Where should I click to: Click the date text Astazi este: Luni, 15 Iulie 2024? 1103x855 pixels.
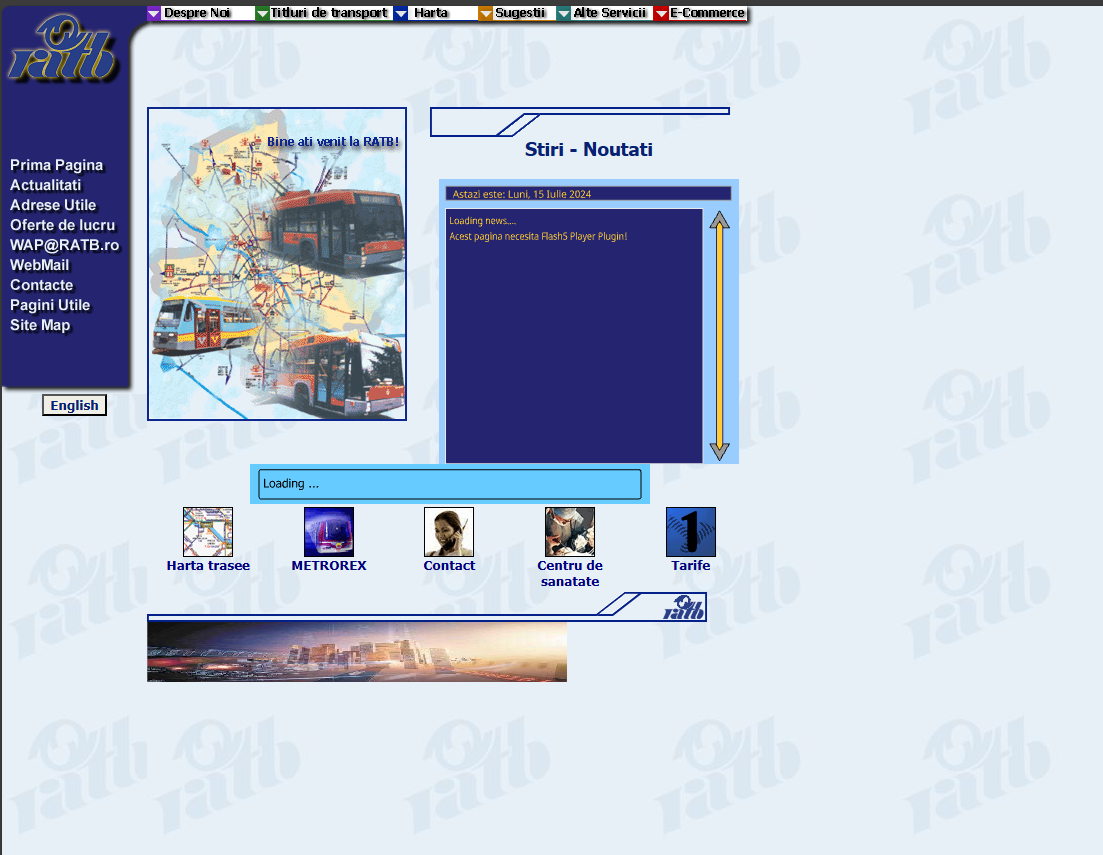[x=522, y=194]
